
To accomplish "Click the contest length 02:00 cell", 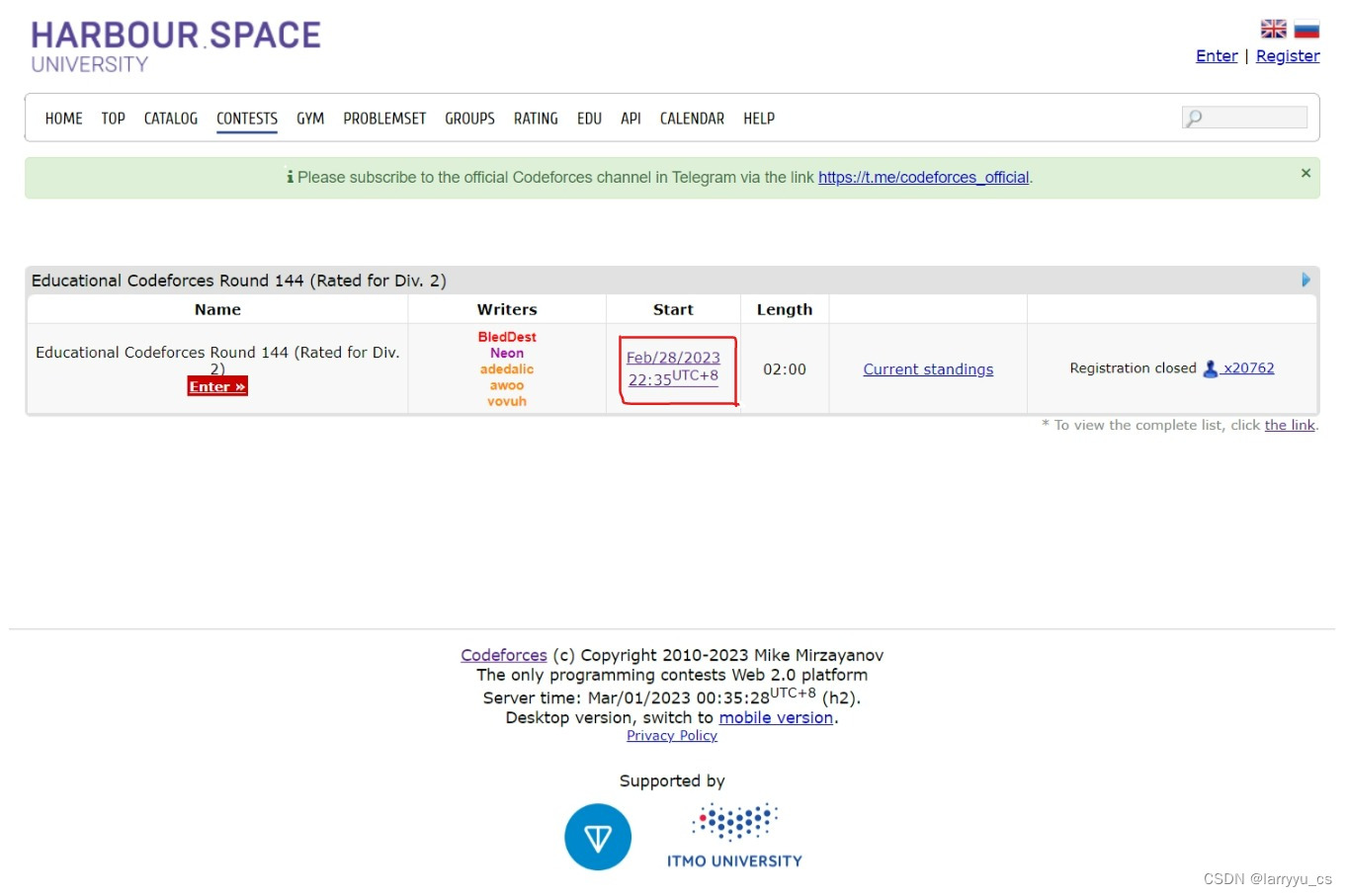I will (x=785, y=369).
